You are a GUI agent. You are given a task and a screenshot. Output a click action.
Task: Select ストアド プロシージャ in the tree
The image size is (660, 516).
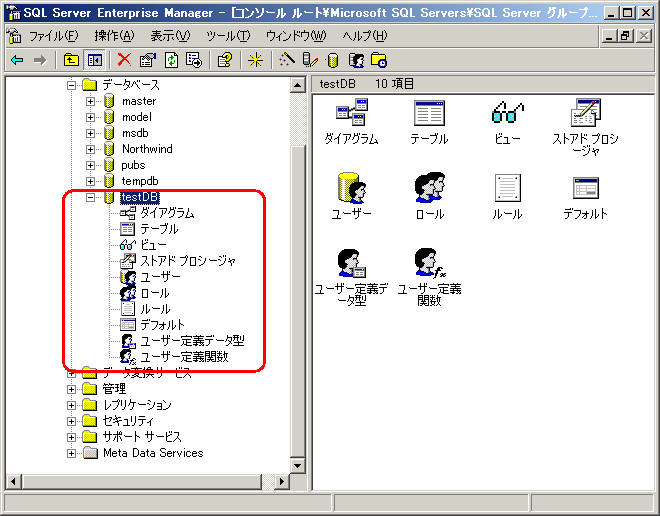point(187,261)
